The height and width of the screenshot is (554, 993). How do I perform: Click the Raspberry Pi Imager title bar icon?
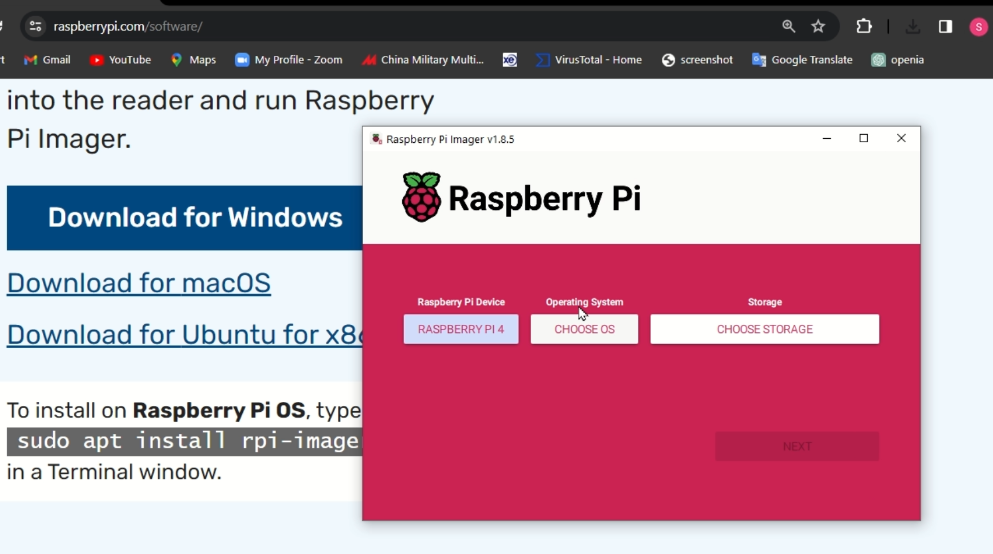pos(377,139)
